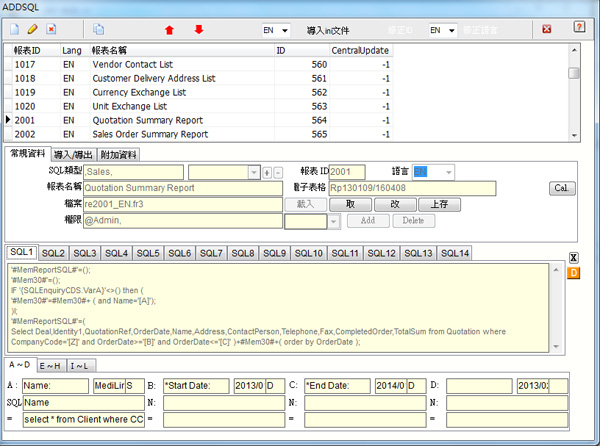Viewport: 600px width, 446px height.
Task: Click the 電子表格 field Rp130109/160408
Action: (412, 188)
